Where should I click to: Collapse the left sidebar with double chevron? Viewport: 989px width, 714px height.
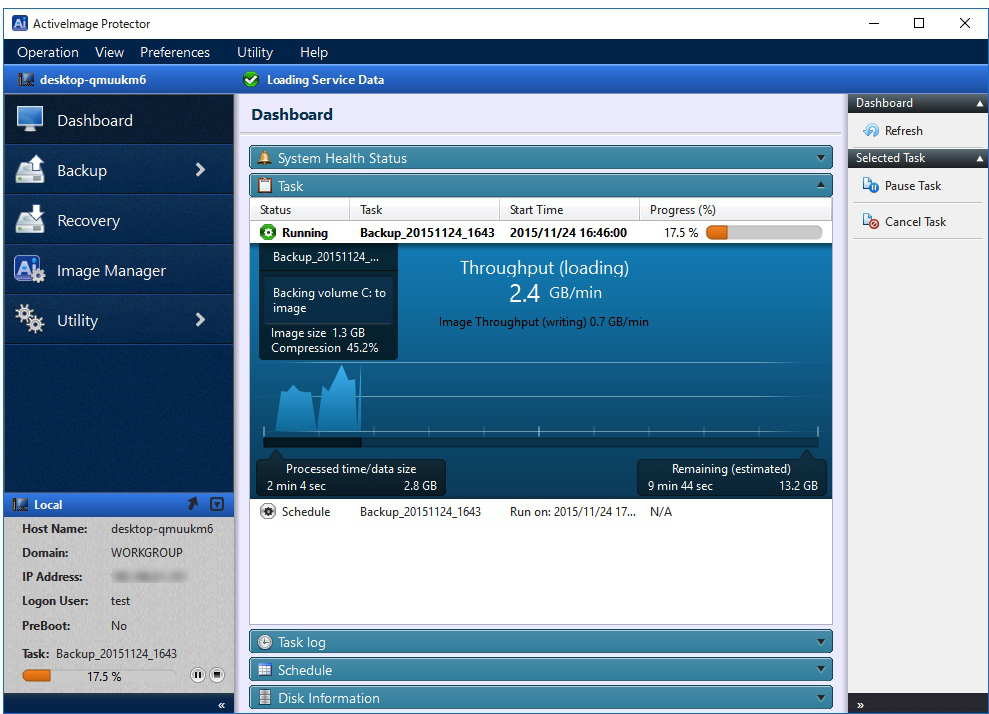point(221,705)
